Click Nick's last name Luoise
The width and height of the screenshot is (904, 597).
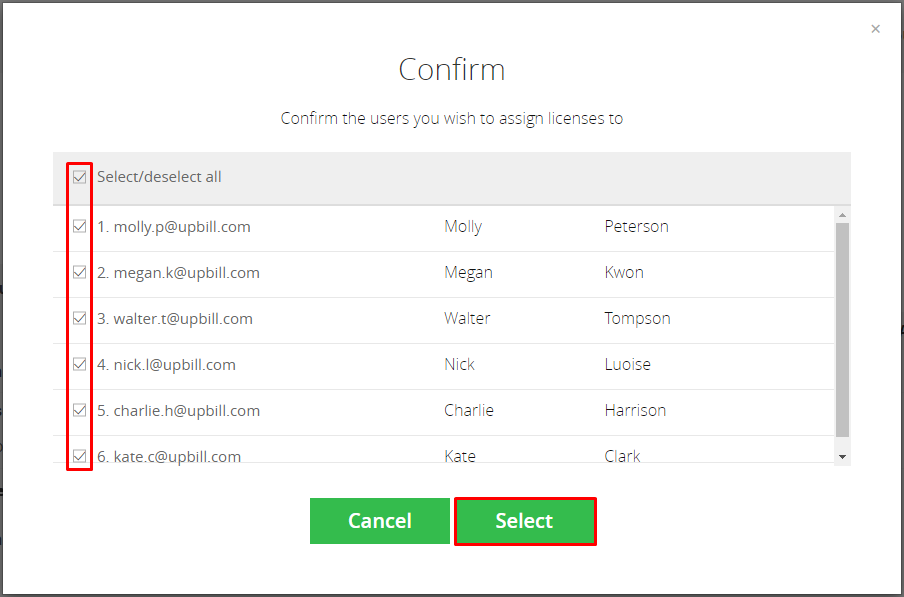(x=628, y=365)
